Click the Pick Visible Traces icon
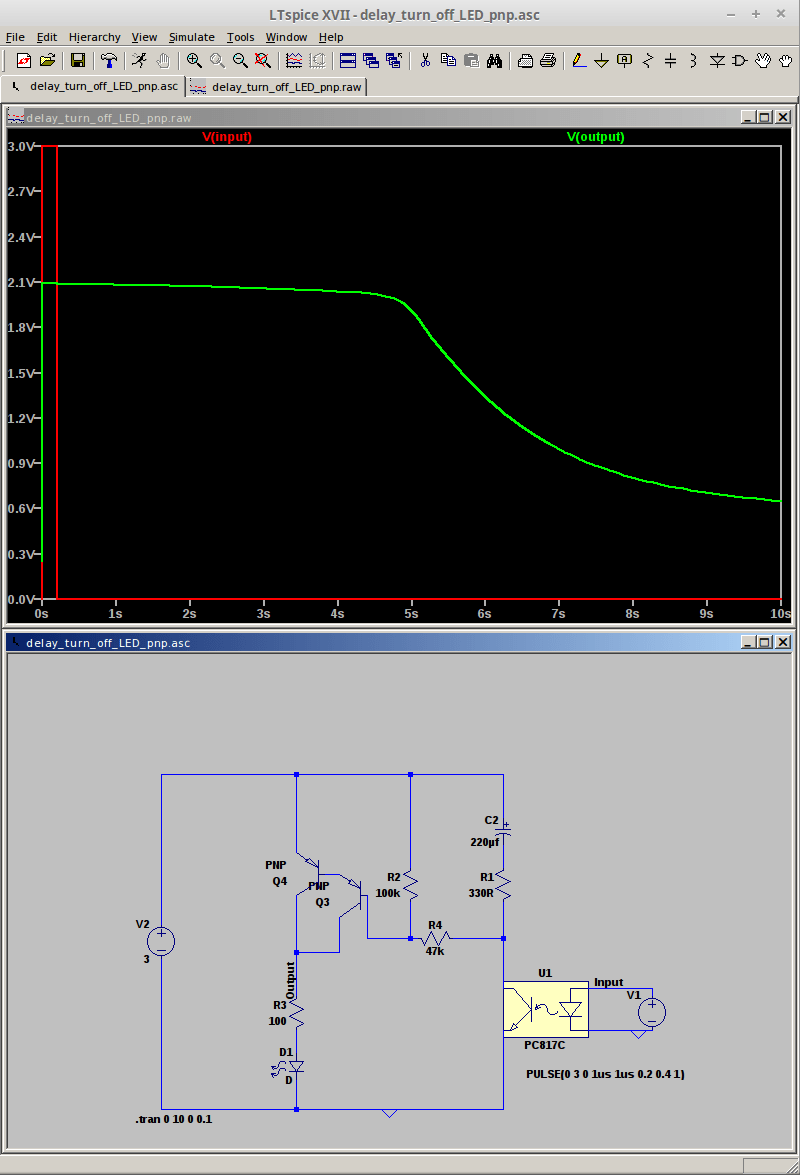Image resolution: width=800 pixels, height=1175 pixels. [294, 61]
